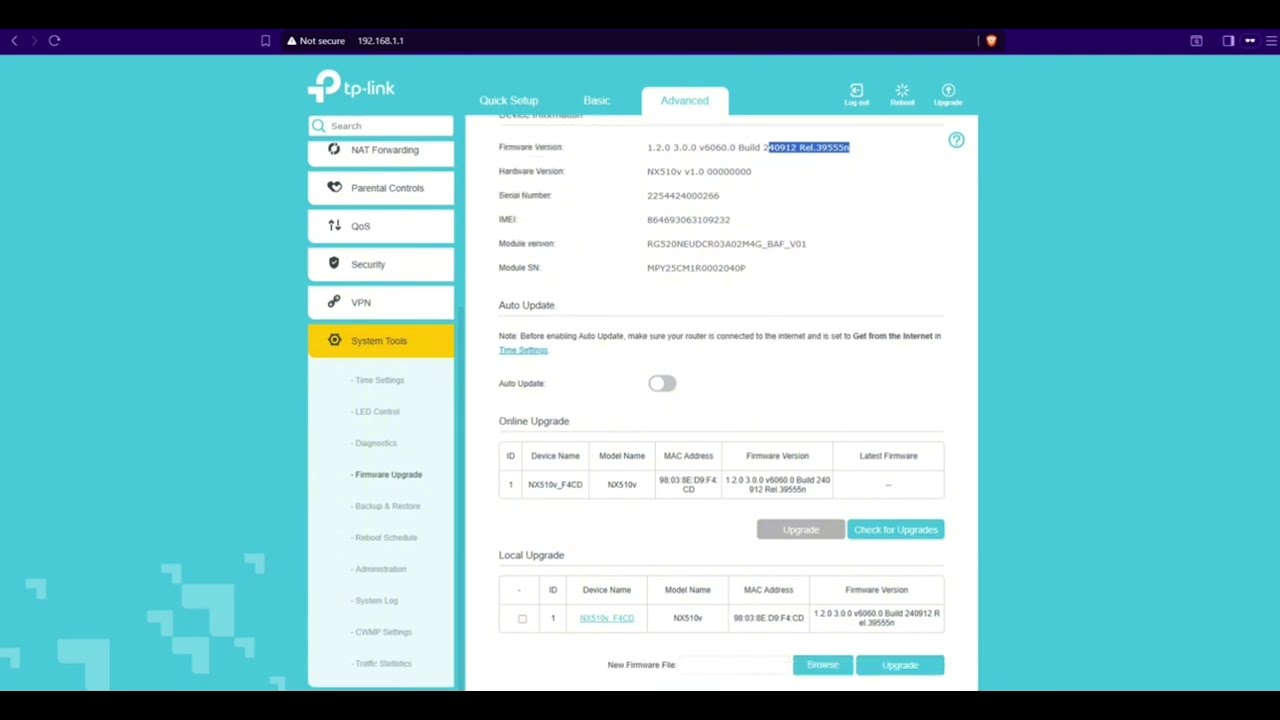Image resolution: width=1280 pixels, height=720 pixels.
Task: Open the help question mark icon
Action: coord(956,141)
